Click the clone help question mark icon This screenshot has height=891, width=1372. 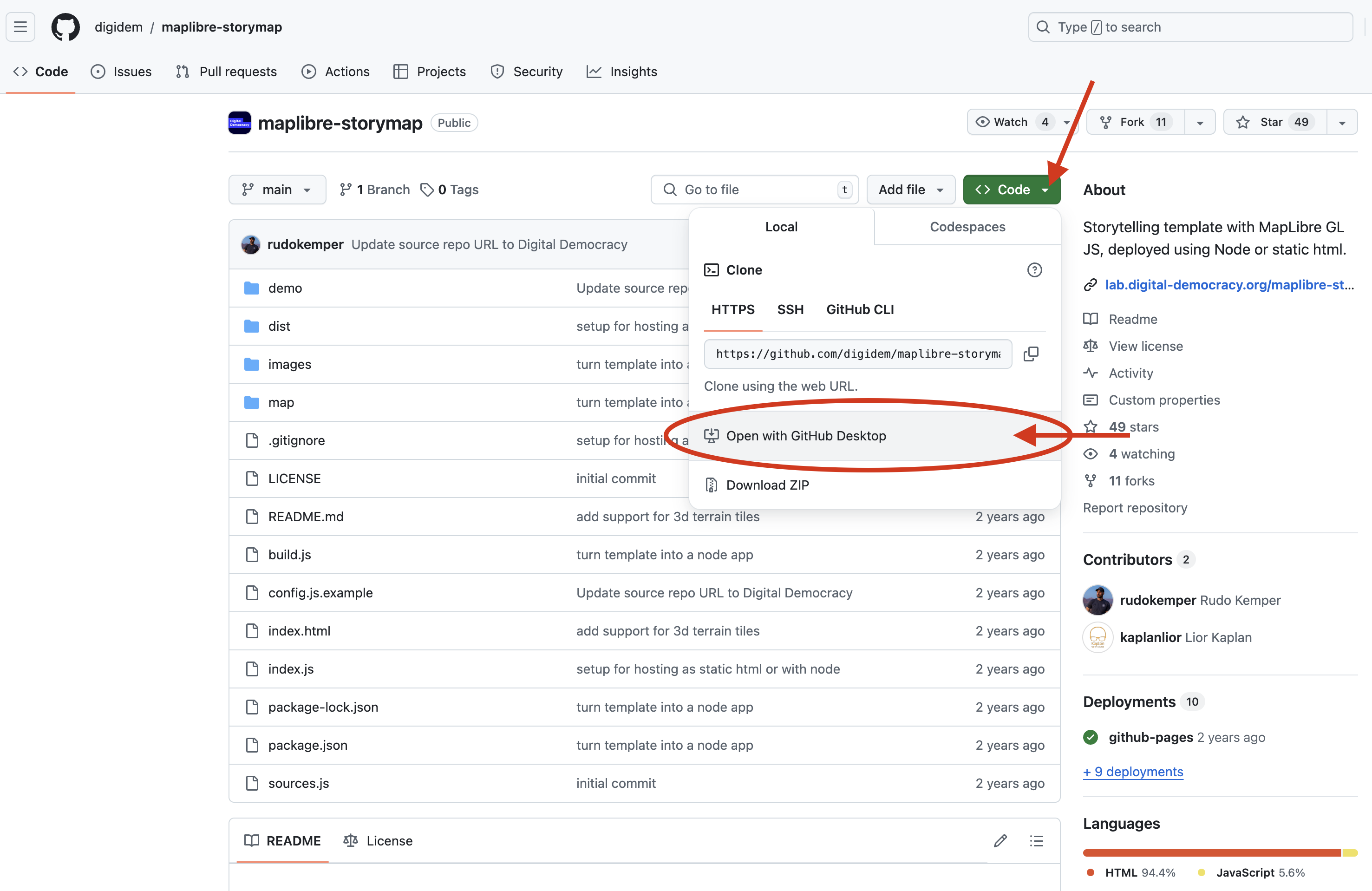coord(1035,269)
